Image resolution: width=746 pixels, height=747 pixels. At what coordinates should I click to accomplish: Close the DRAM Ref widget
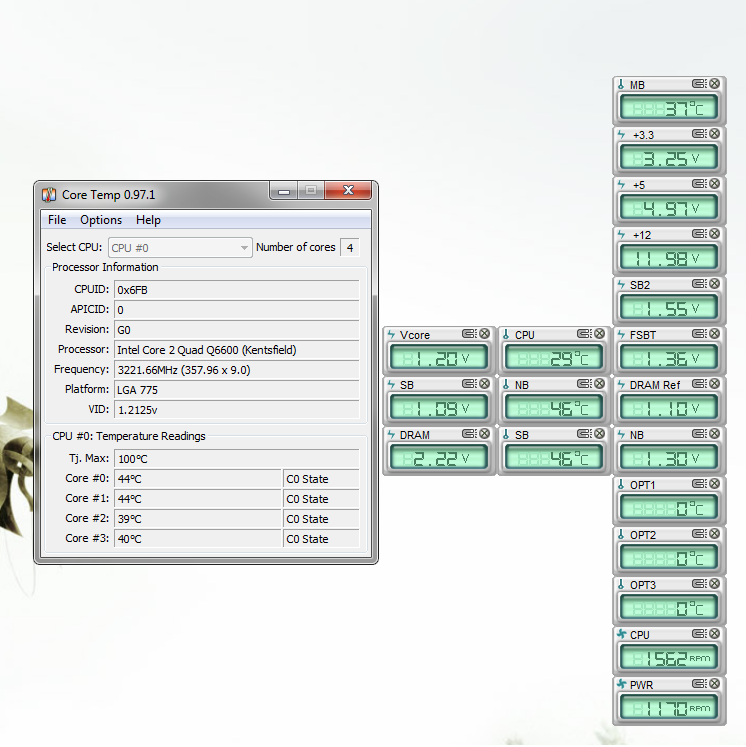coord(714,384)
